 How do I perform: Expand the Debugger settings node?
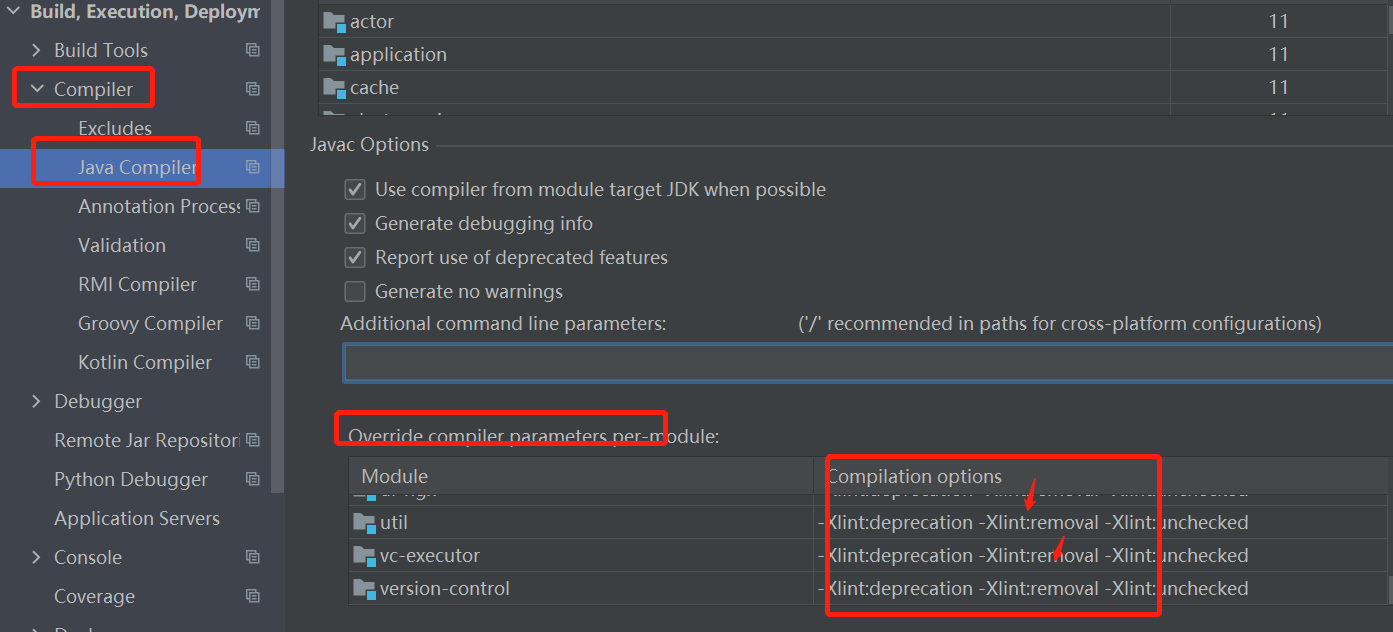tap(37, 401)
